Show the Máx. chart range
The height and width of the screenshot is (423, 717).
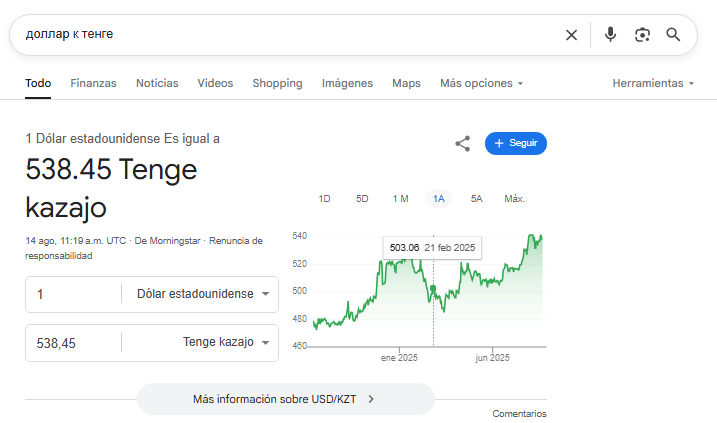[x=514, y=199]
